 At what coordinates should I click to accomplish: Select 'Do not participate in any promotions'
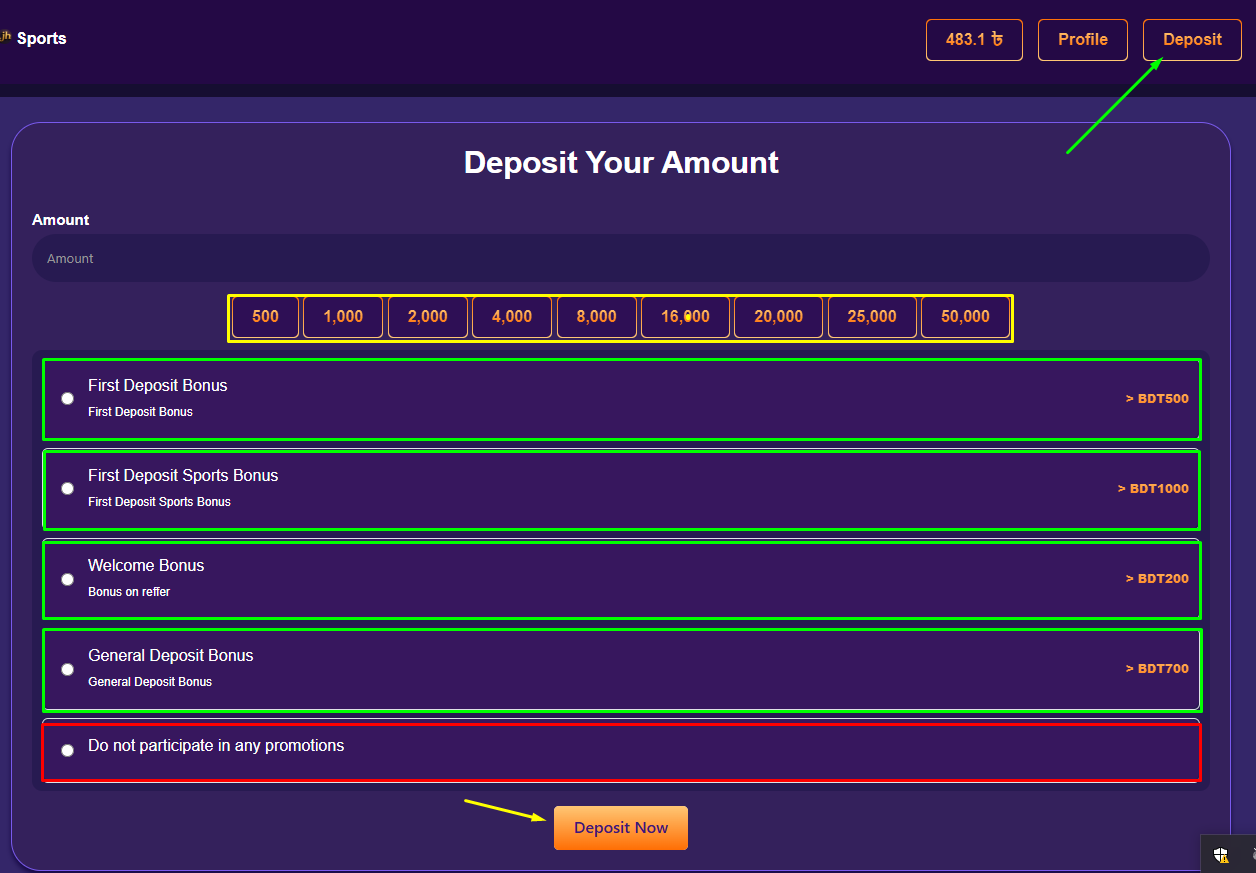(67, 750)
